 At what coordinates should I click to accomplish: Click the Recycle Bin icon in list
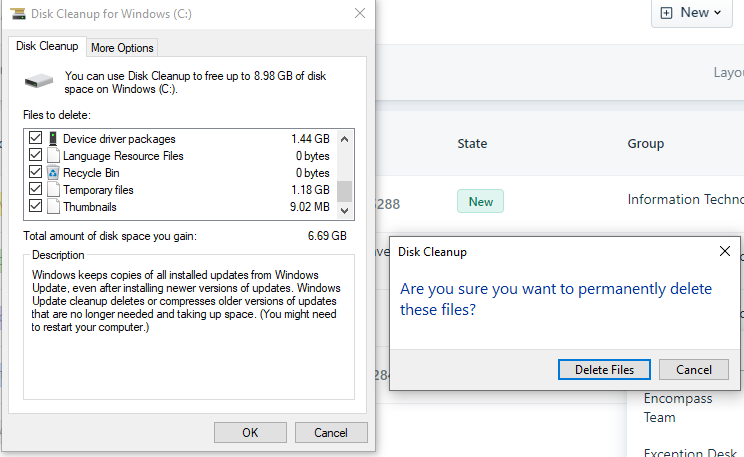(53, 173)
